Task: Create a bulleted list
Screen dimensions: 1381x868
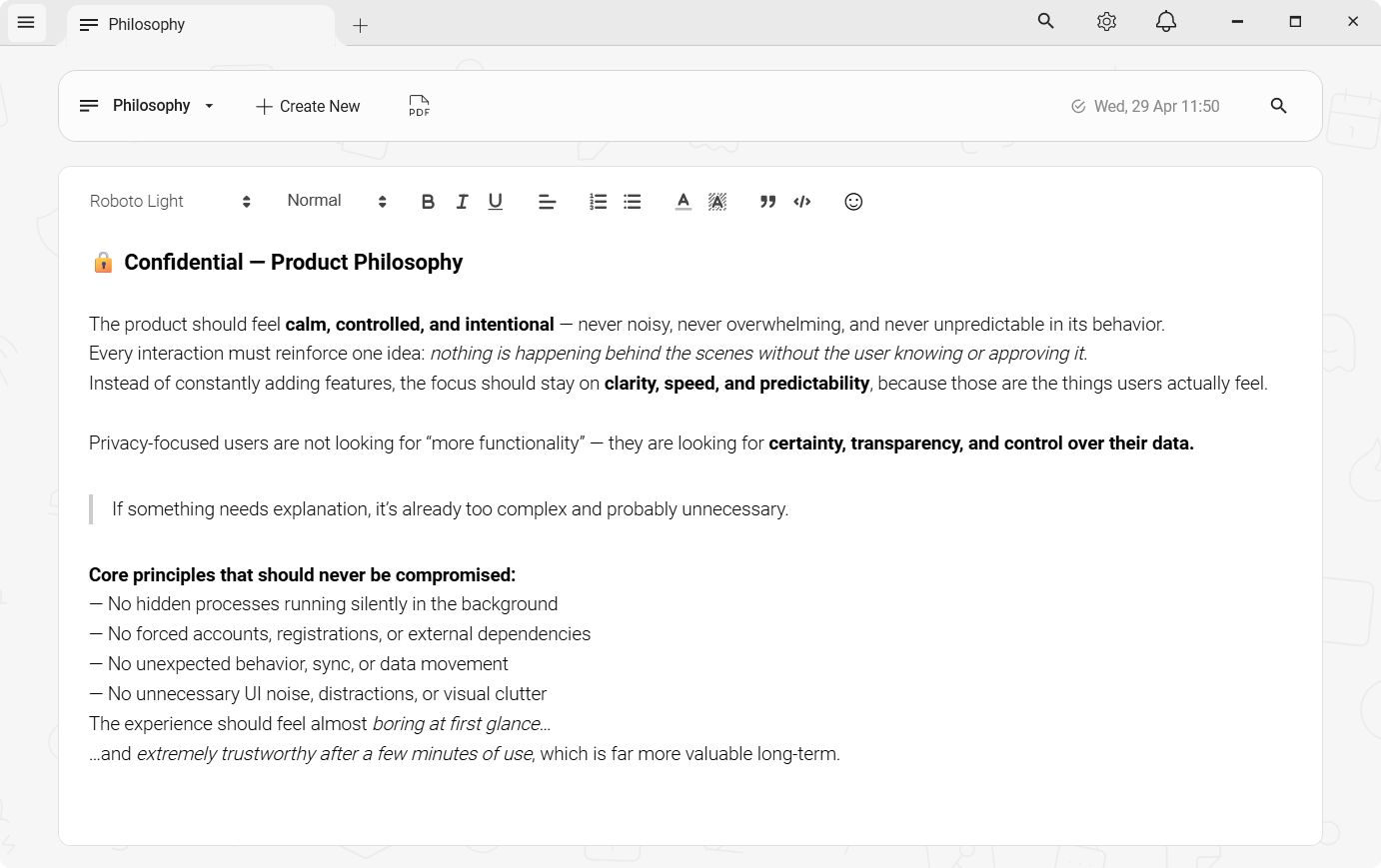Action: [633, 202]
